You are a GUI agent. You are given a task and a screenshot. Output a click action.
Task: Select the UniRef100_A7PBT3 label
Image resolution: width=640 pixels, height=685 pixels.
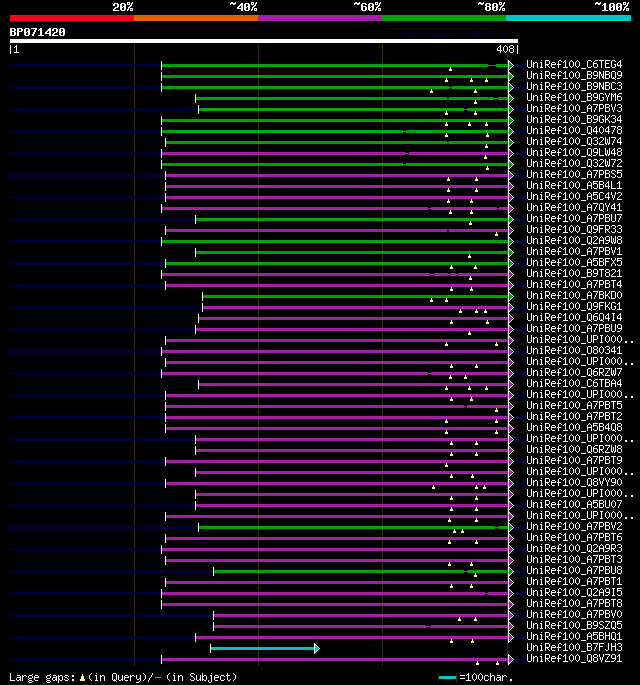click(574, 559)
